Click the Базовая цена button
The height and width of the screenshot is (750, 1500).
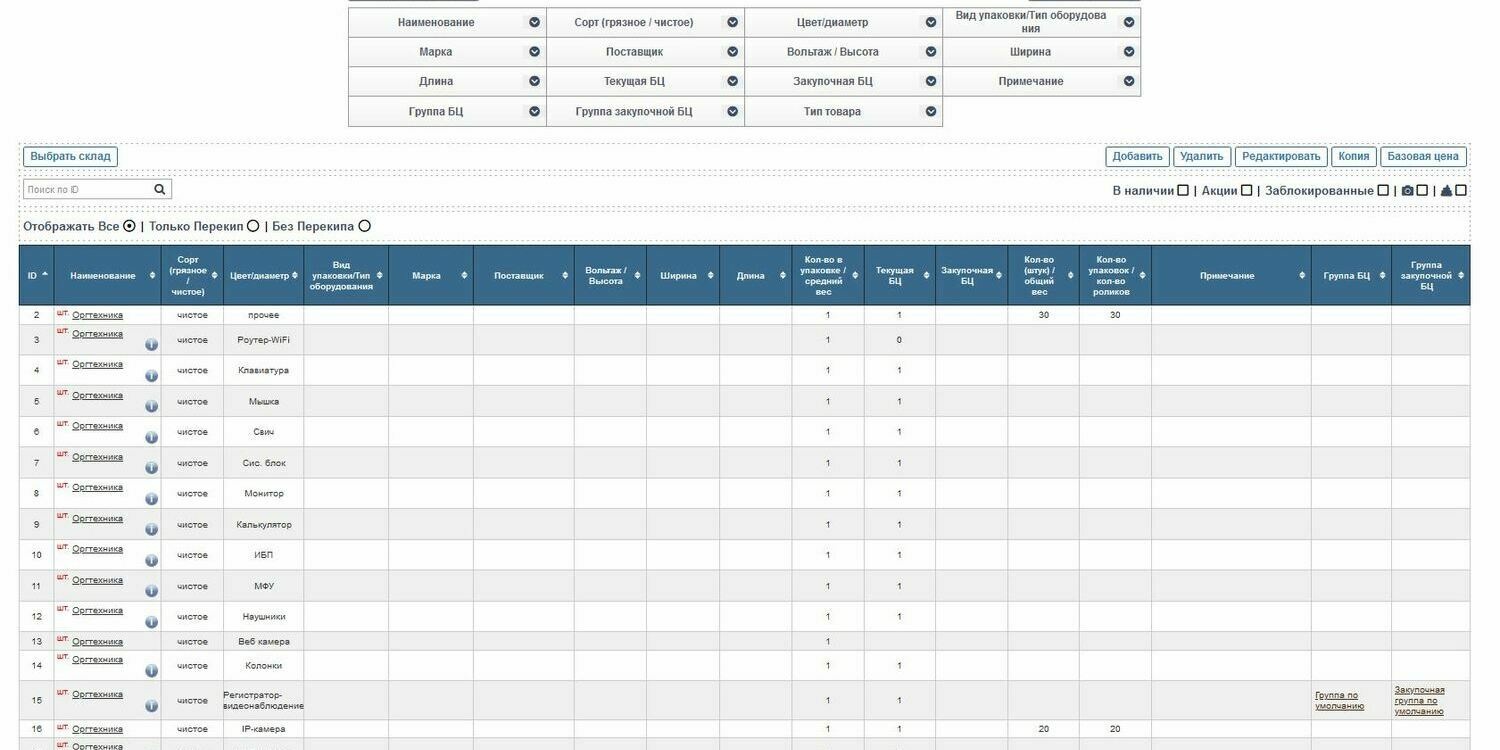pyautogui.click(x=1423, y=157)
